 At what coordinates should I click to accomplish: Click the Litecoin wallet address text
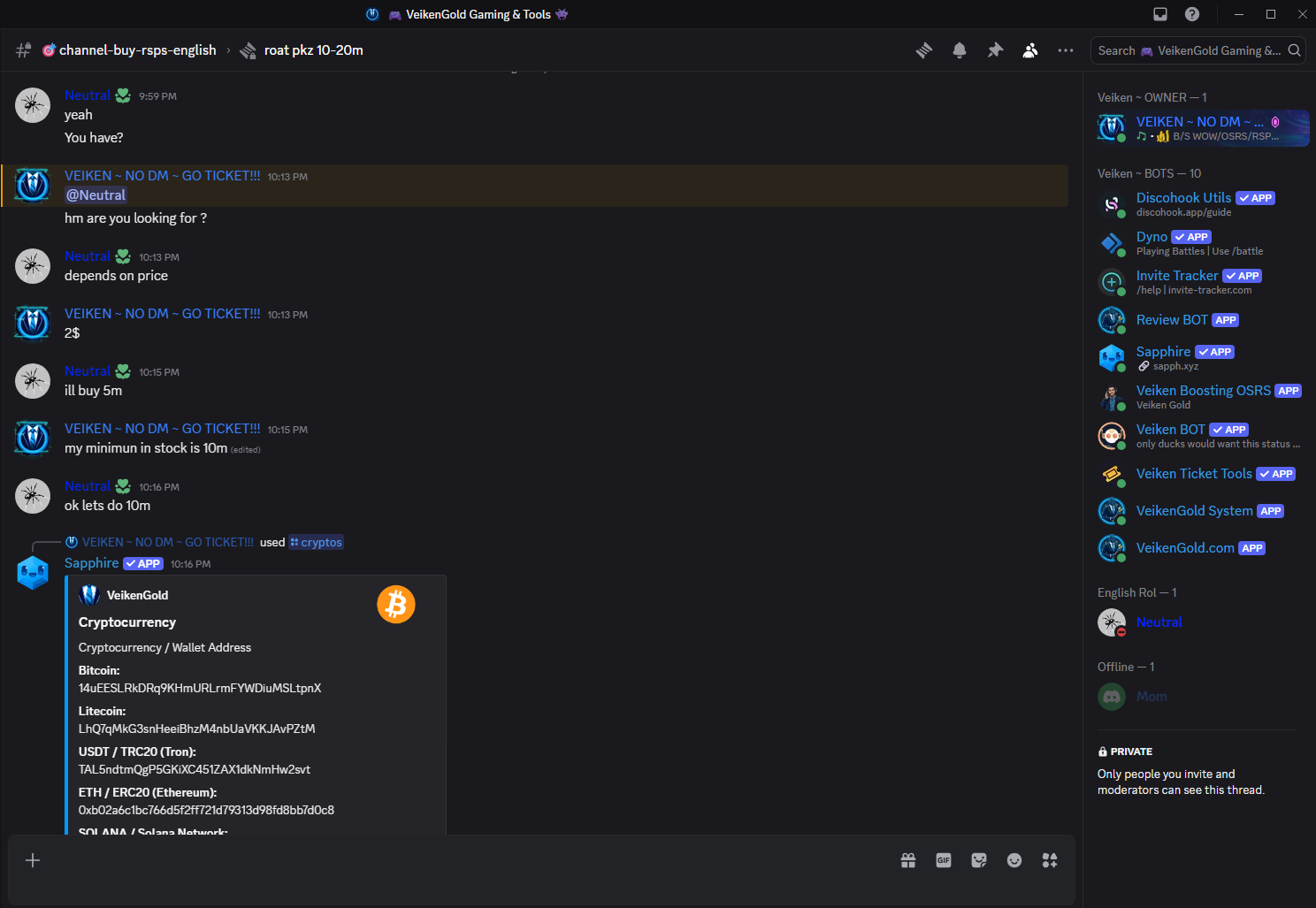pyautogui.click(x=196, y=729)
